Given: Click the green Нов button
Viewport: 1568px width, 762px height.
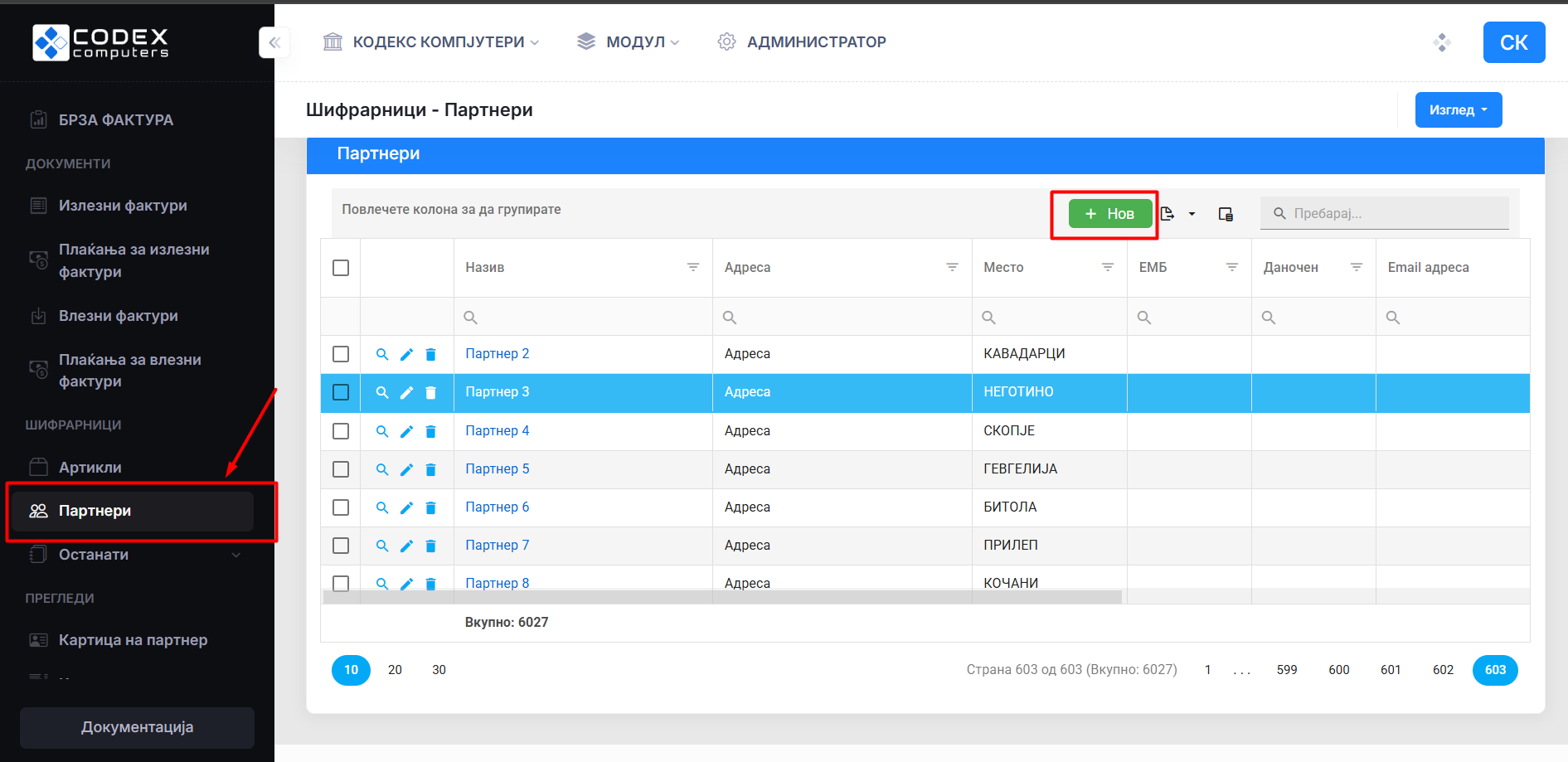Looking at the screenshot, I should tap(1109, 214).
